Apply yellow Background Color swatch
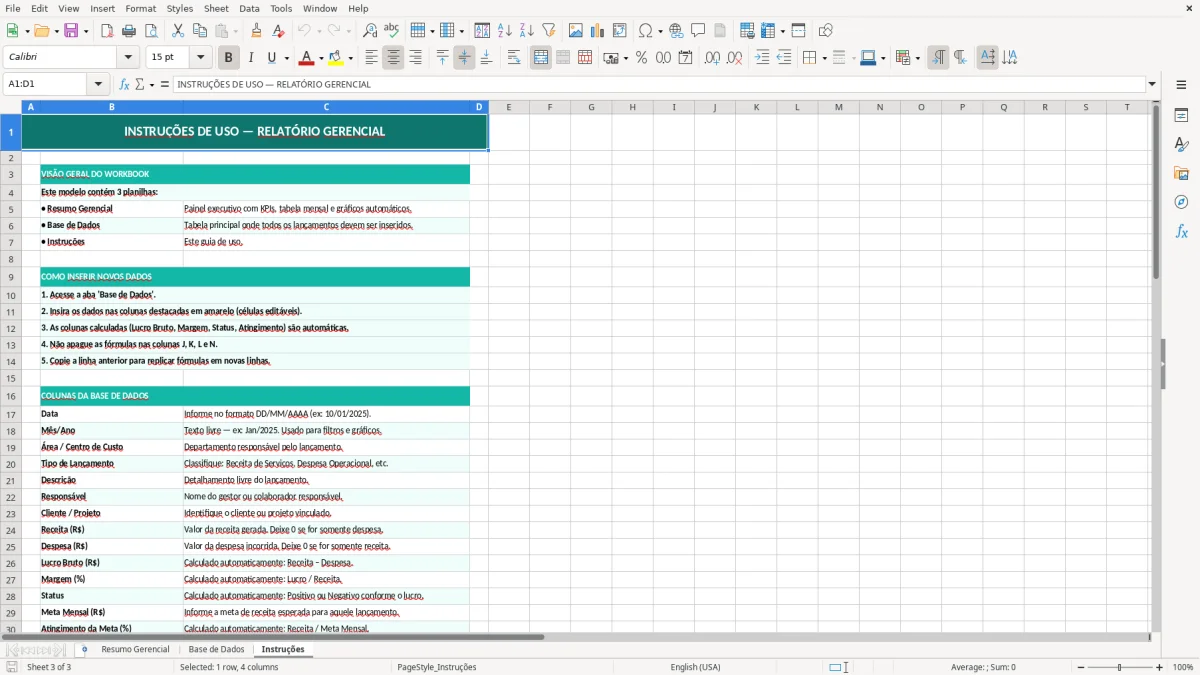Screen dimensions: 1200x675 (x=336, y=58)
